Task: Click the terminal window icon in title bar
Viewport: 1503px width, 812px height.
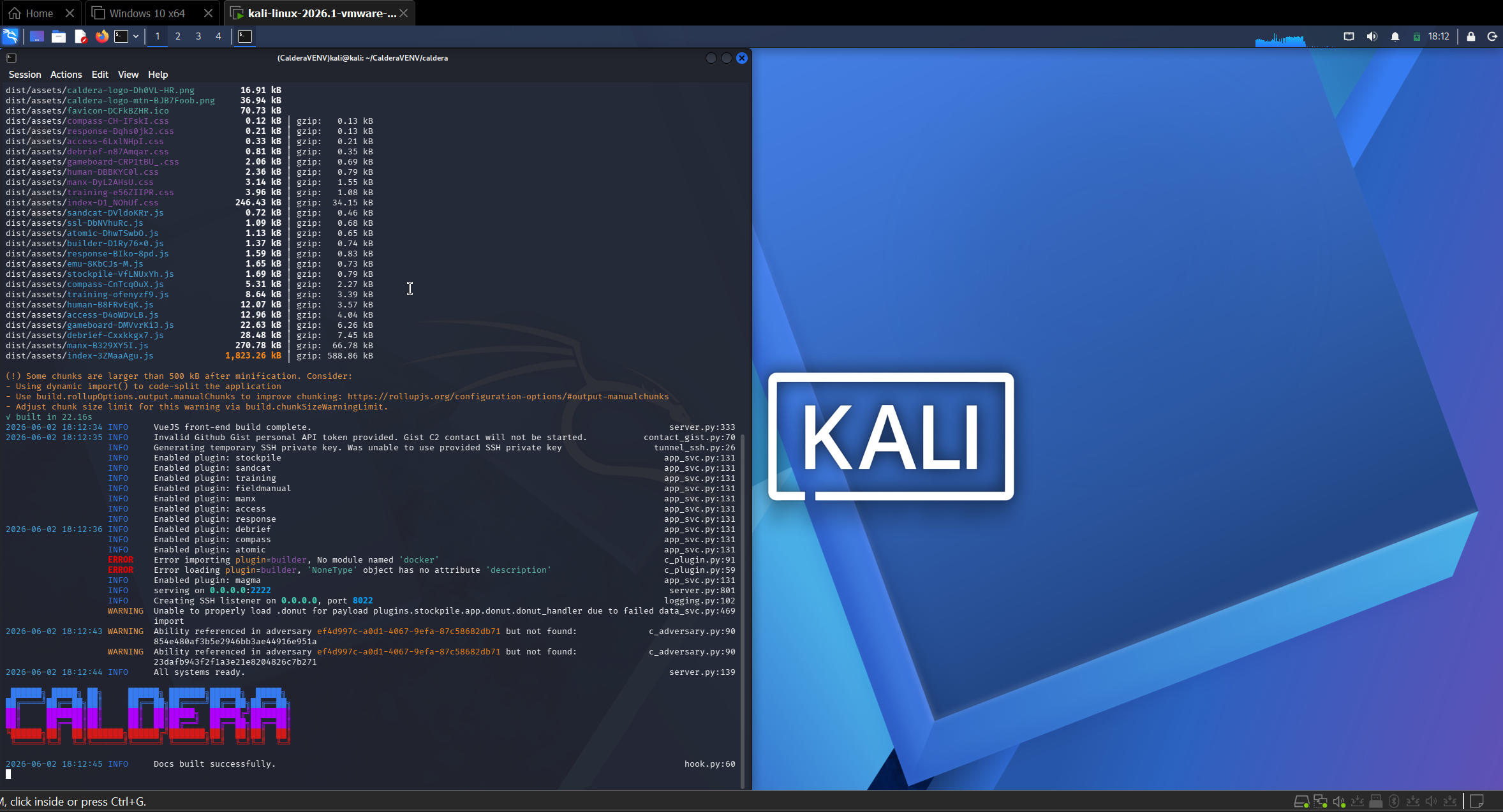Action: [x=11, y=58]
